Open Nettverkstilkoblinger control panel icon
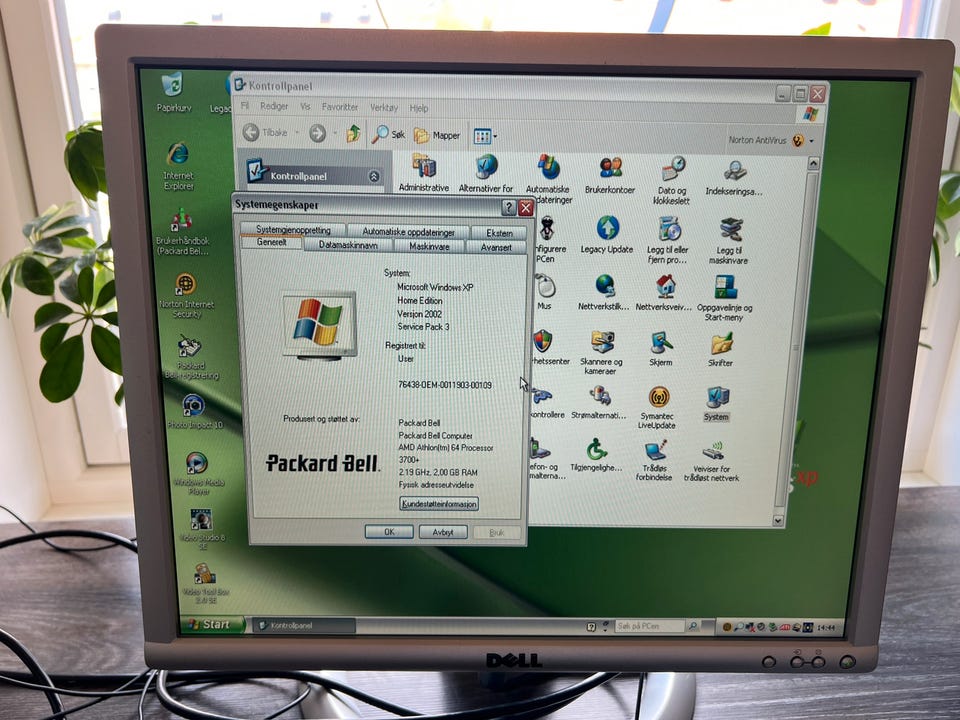The image size is (960, 720). coord(604,292)
